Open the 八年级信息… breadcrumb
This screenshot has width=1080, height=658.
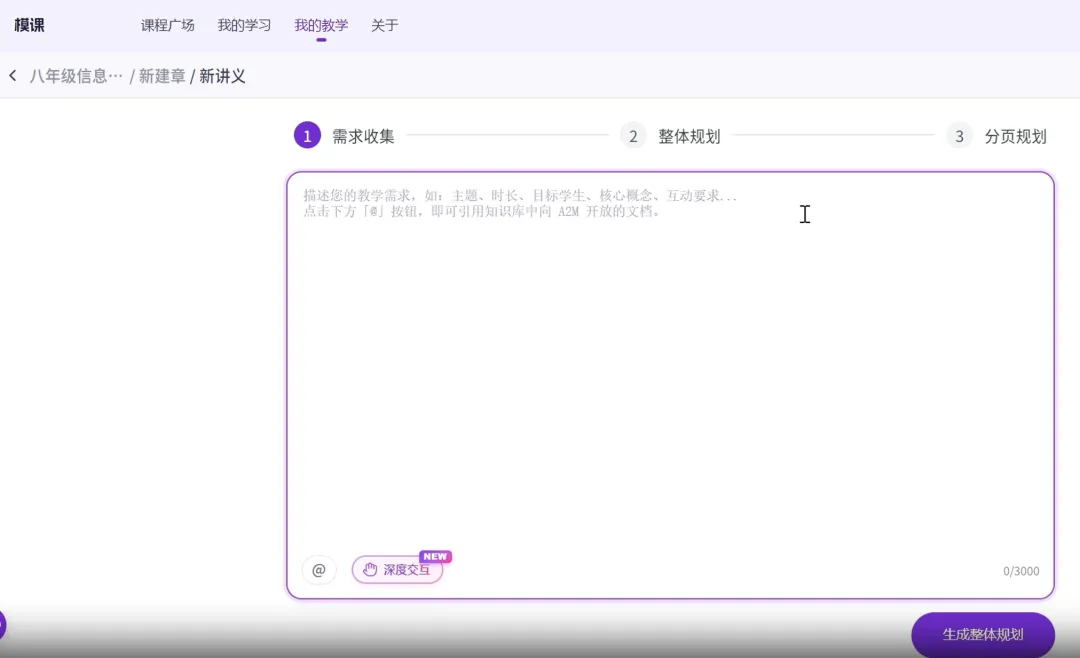76,76
